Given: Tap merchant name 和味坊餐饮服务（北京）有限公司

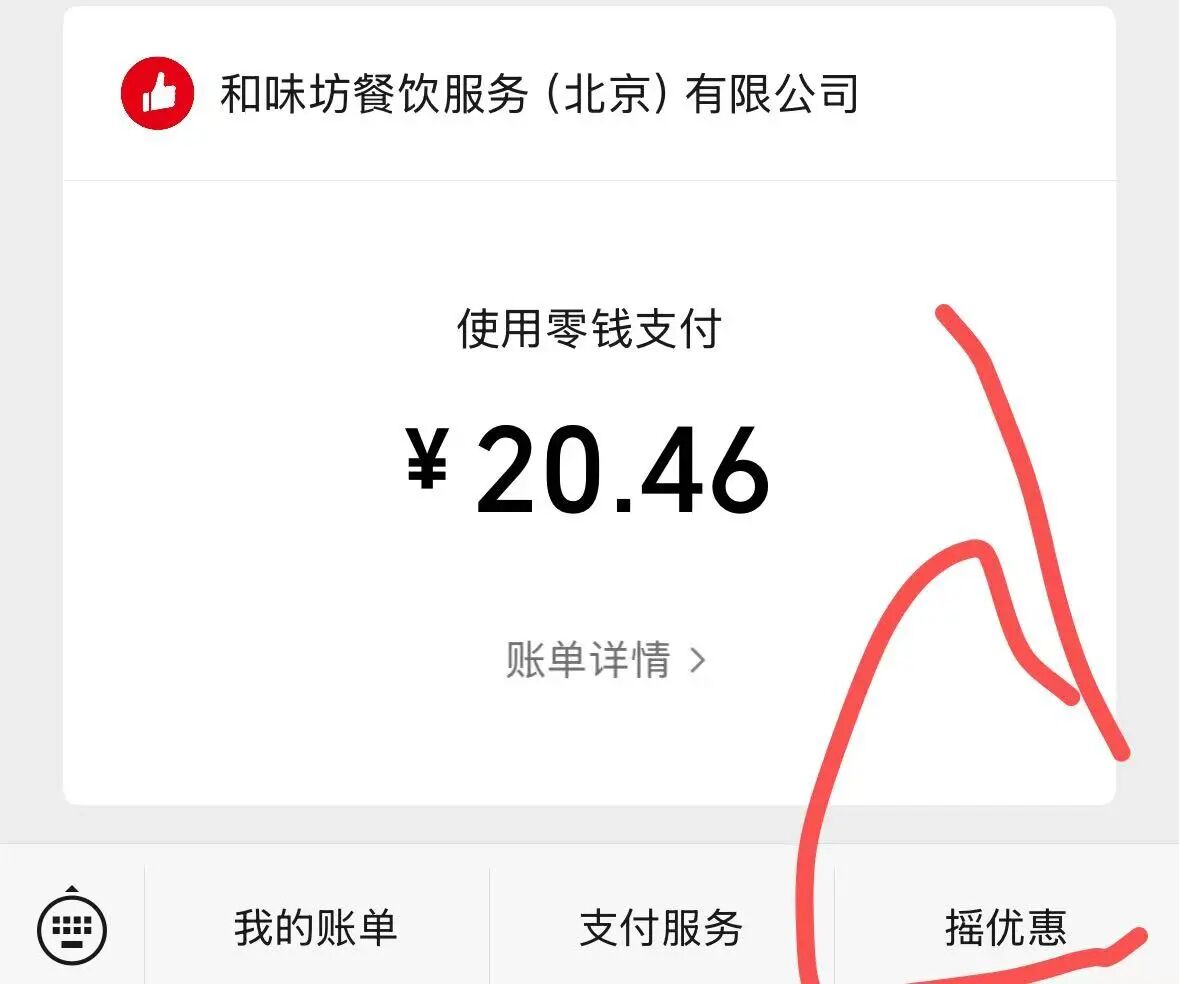Looking at the screenshot, I should click(x=539, y=94).
